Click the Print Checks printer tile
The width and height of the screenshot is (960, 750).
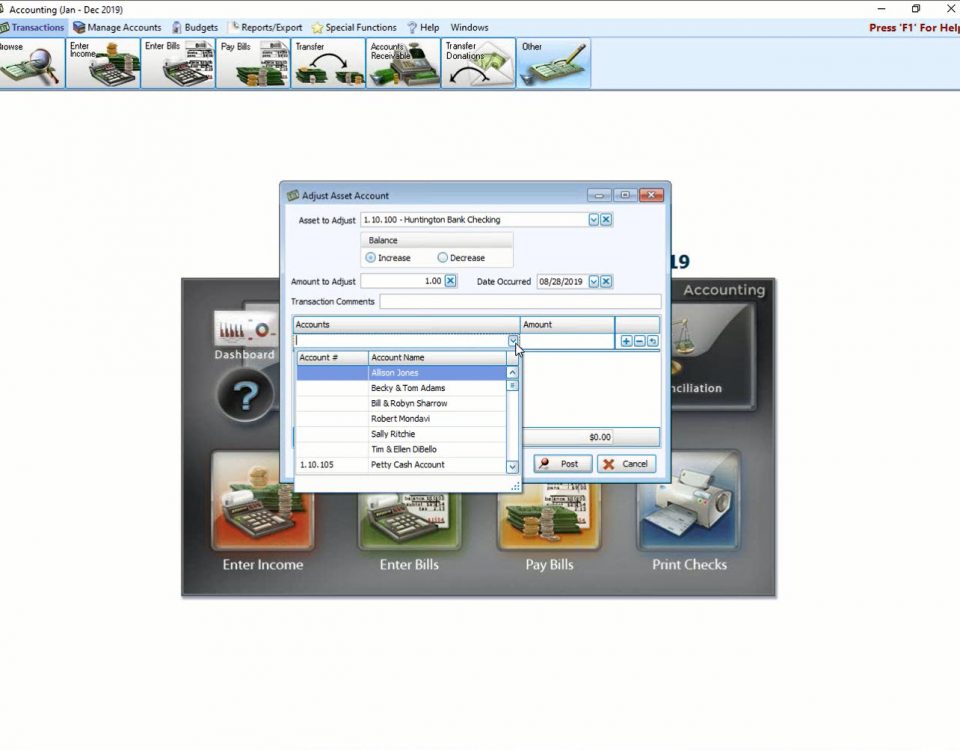(x=689, y=514)
